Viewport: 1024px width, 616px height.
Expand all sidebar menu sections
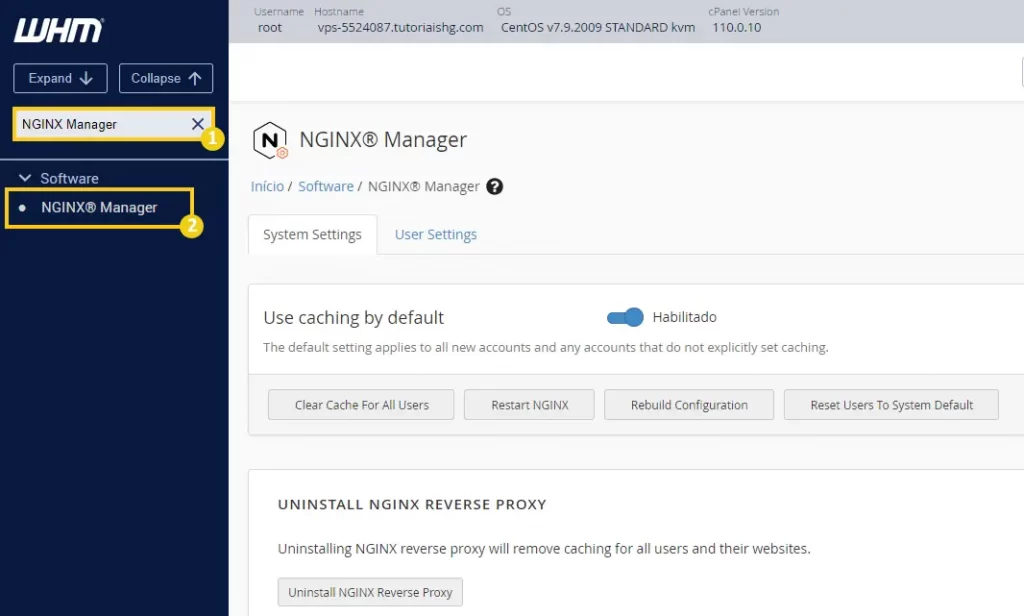60,78
